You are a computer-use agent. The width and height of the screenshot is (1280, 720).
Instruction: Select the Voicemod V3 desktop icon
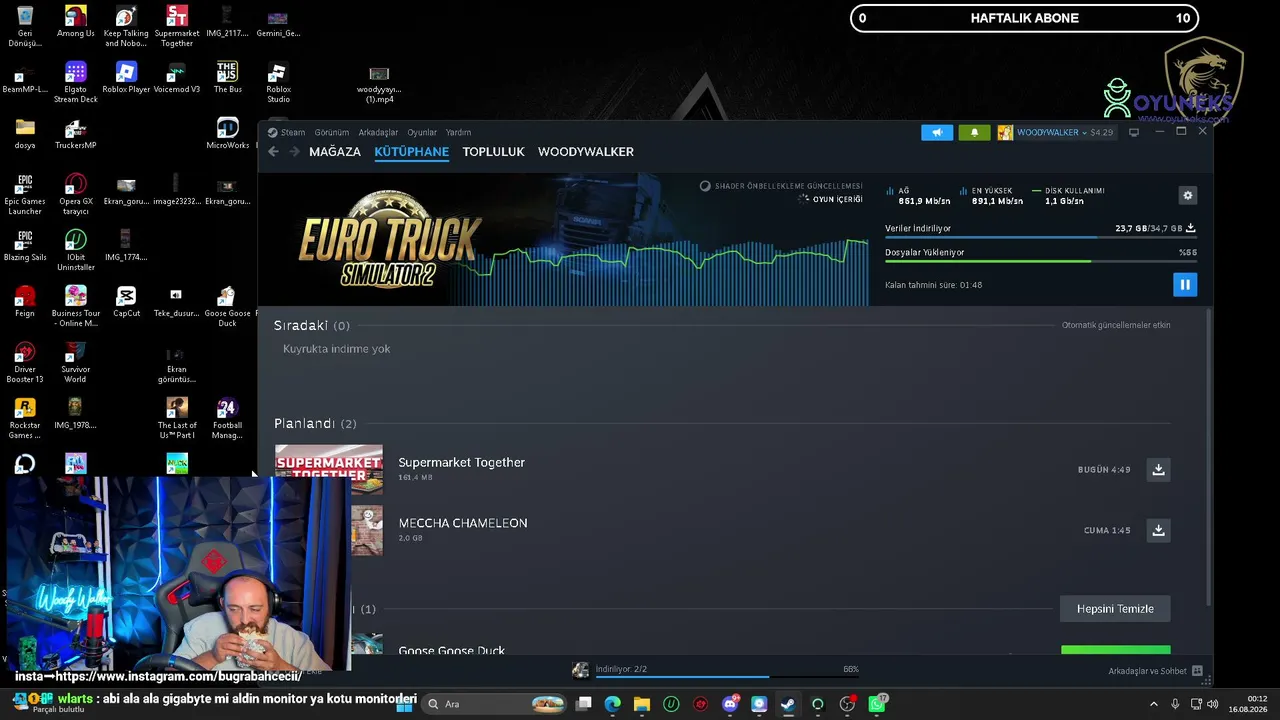[177, 77]
